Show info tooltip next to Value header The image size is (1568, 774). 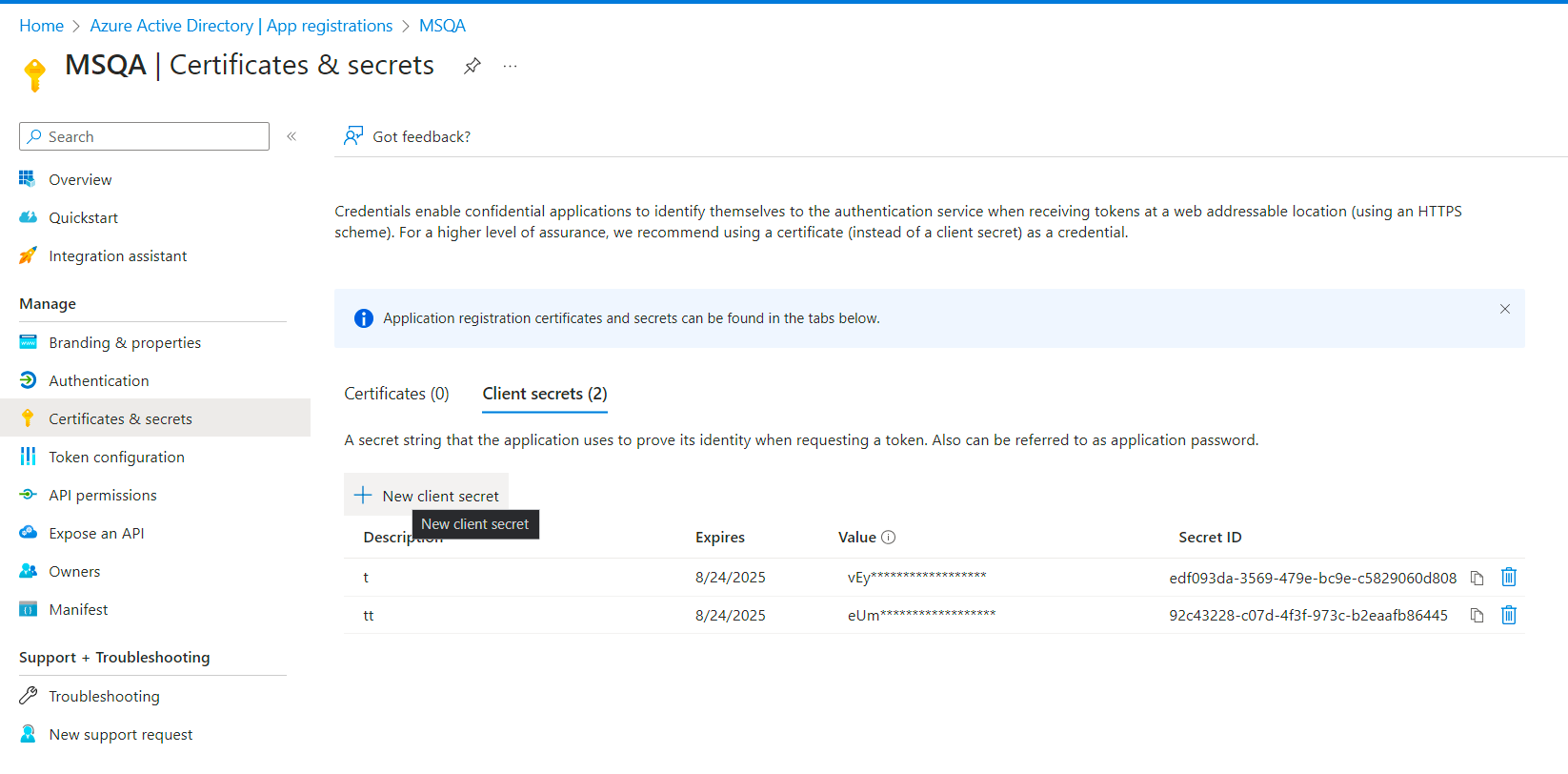click(x=889, y=538)
